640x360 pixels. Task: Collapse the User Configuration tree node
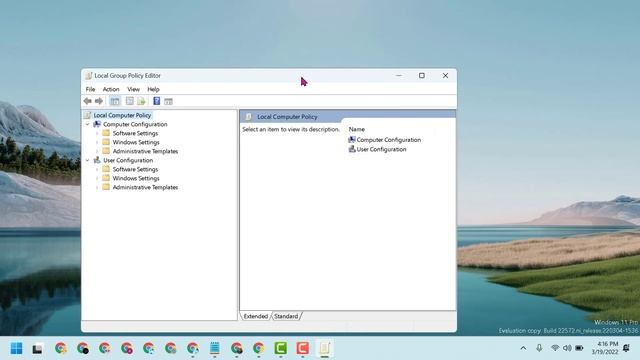click(87, 160)
